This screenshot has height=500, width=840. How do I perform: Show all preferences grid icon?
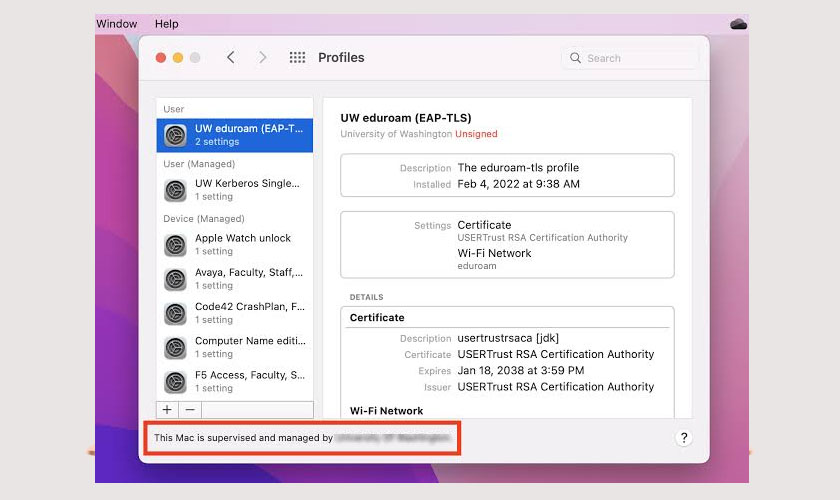297,57
